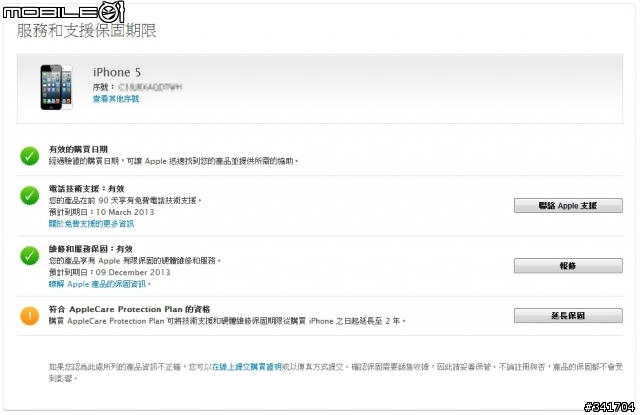Select the 電話技術支援：有效 heading

[87, 189]
